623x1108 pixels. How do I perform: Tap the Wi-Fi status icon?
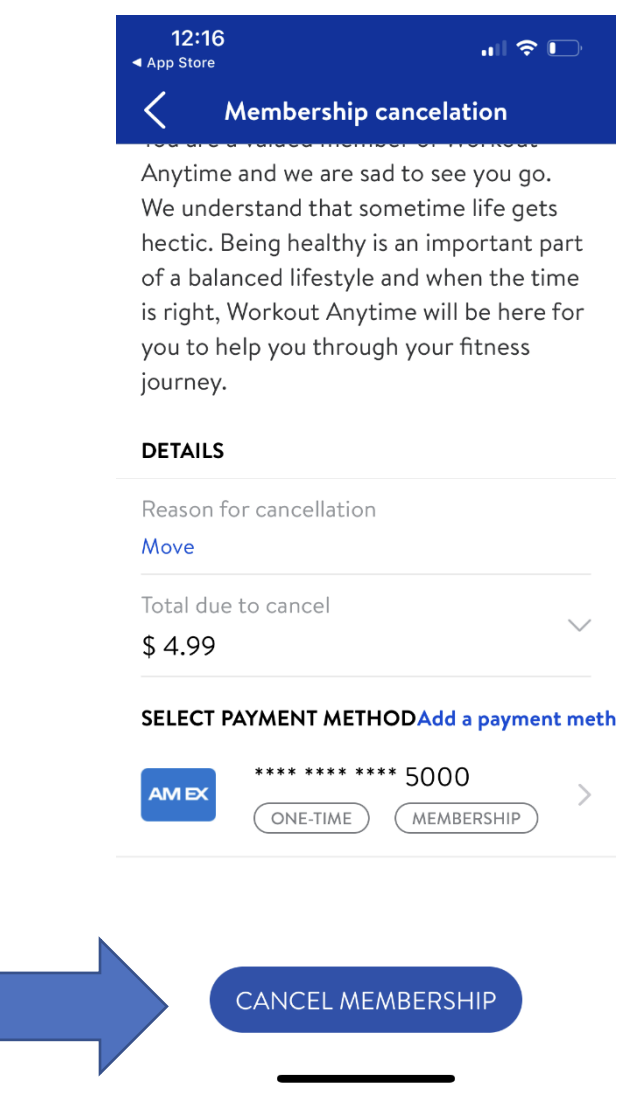[527, 48]
